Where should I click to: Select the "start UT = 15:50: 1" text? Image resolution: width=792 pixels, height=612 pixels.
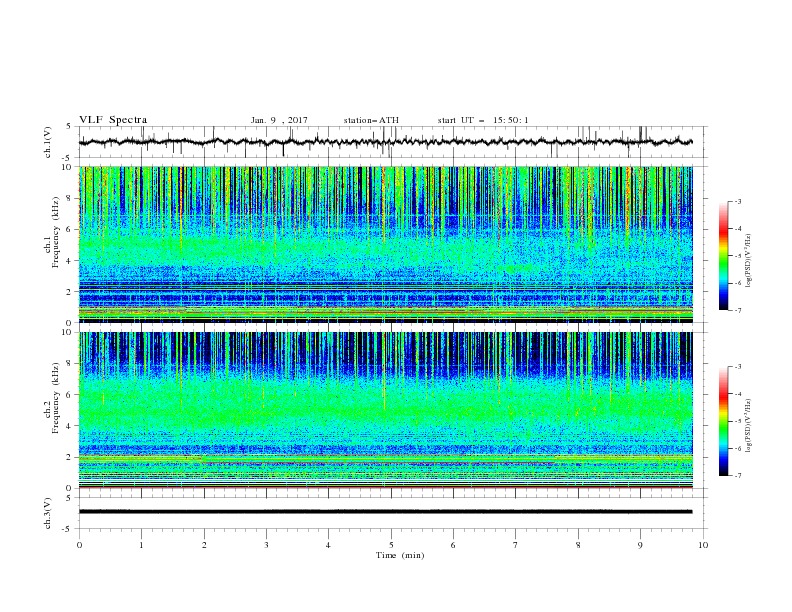coord(483,120)
